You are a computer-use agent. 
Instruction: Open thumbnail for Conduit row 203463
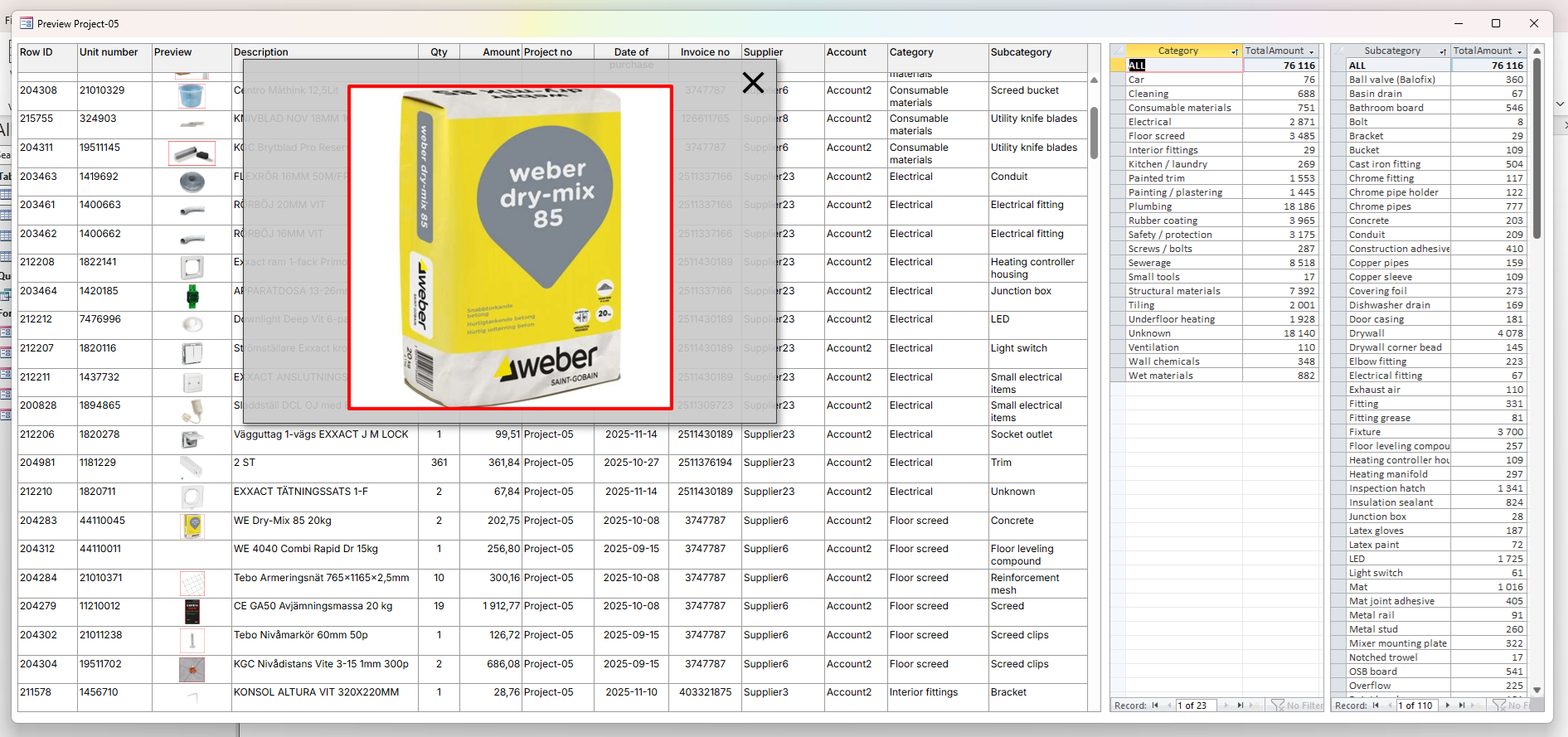pos(192,182)
